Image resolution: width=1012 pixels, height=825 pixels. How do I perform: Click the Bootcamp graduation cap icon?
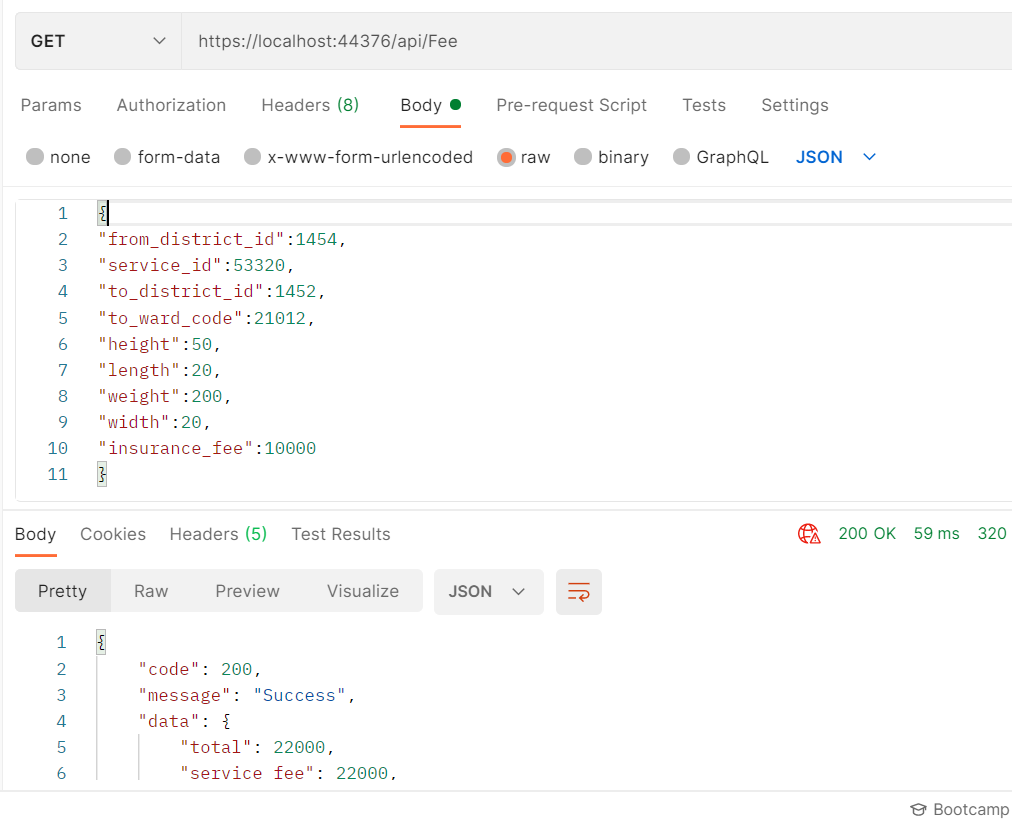click(918, 810)
